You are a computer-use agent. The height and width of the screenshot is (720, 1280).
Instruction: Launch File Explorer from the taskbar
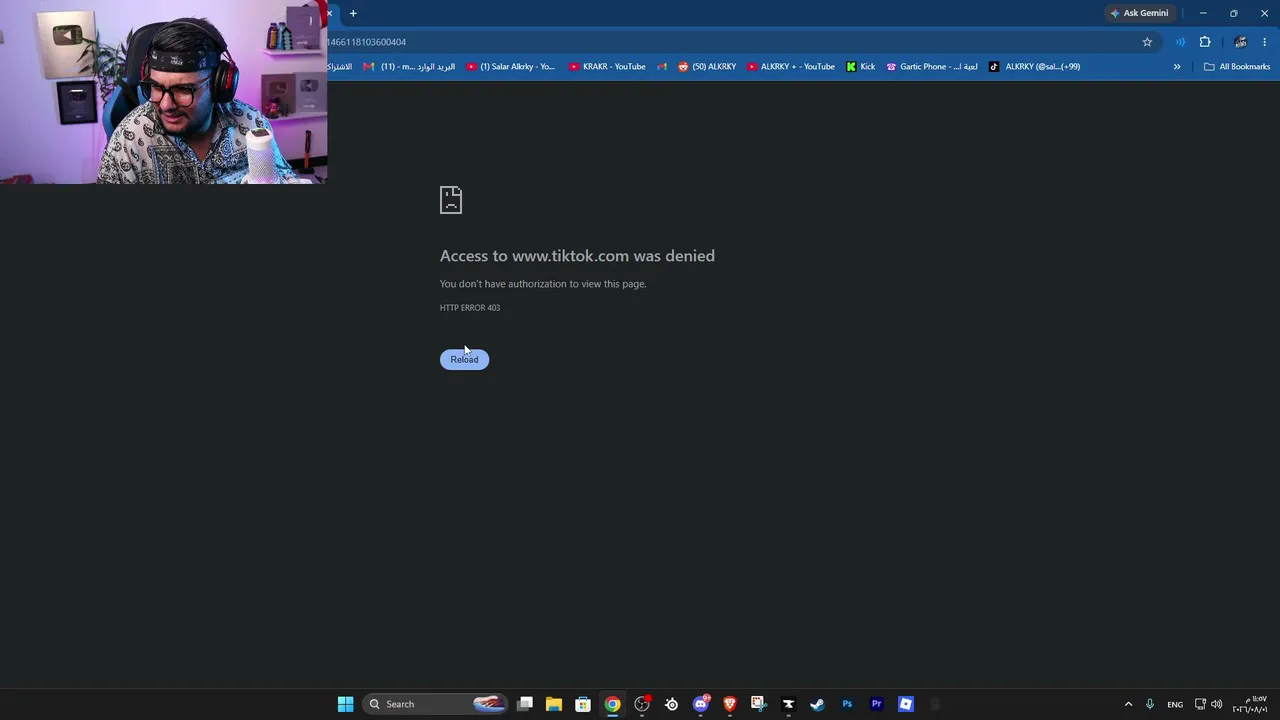554,704
